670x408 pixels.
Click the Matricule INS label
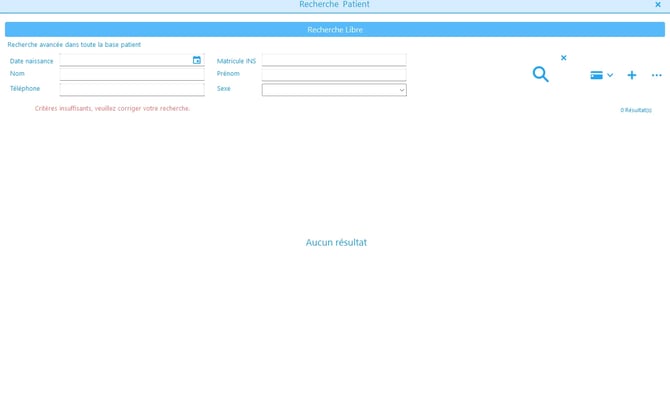236,61
